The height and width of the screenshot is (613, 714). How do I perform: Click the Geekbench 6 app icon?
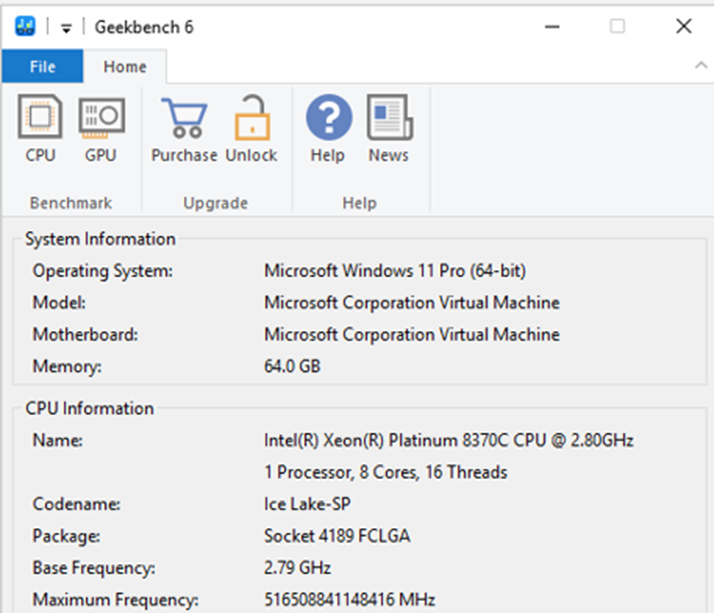tap(25, 26)
